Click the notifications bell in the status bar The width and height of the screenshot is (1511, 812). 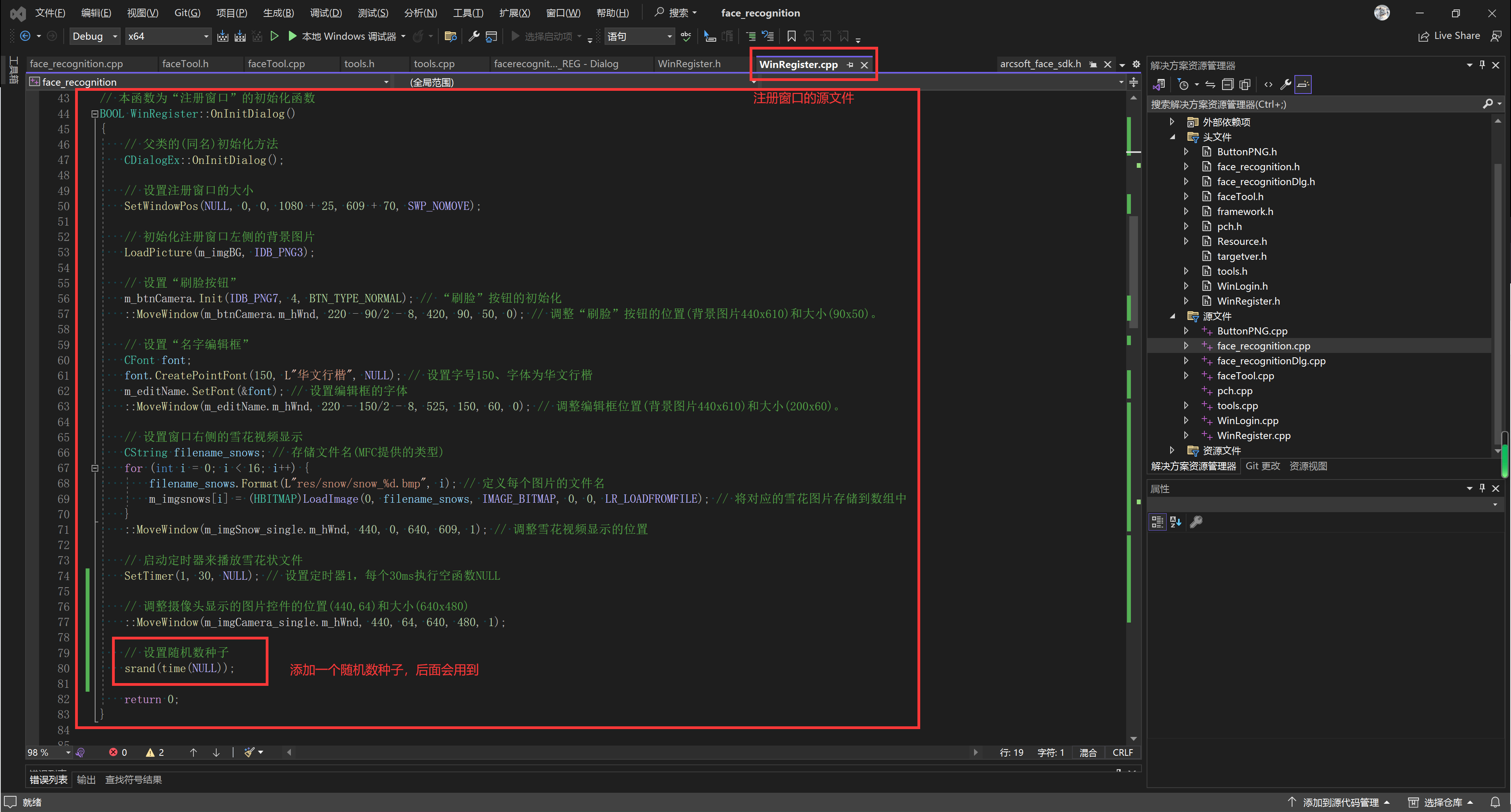pos(1495,802)
